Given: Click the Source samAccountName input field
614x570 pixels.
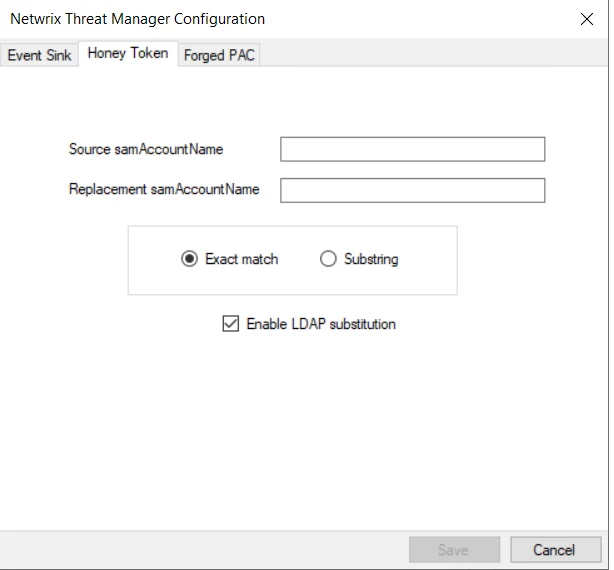Looking at the screenshot, I should (x=412, y=149).
